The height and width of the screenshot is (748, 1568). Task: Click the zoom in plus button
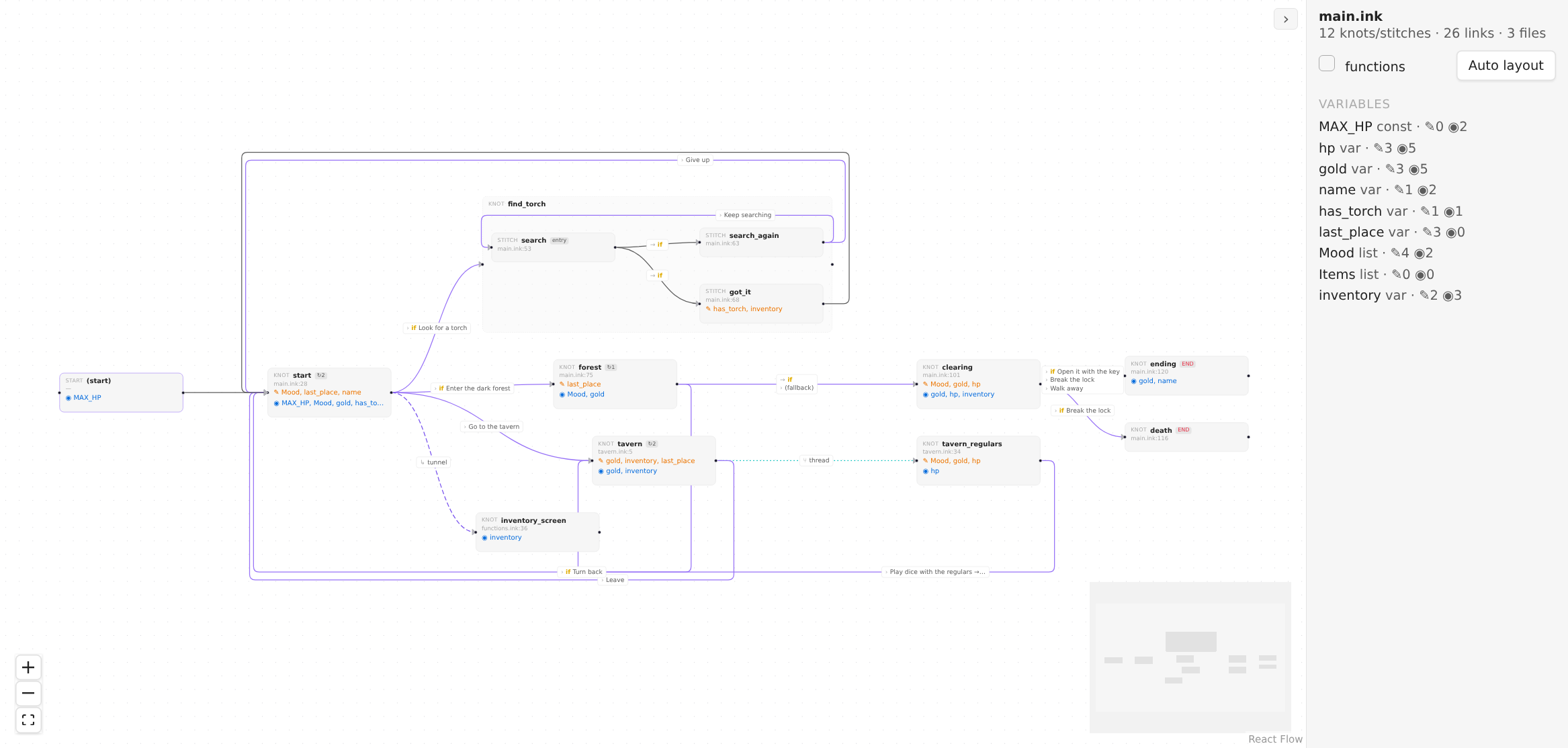(x=28, y=667)
